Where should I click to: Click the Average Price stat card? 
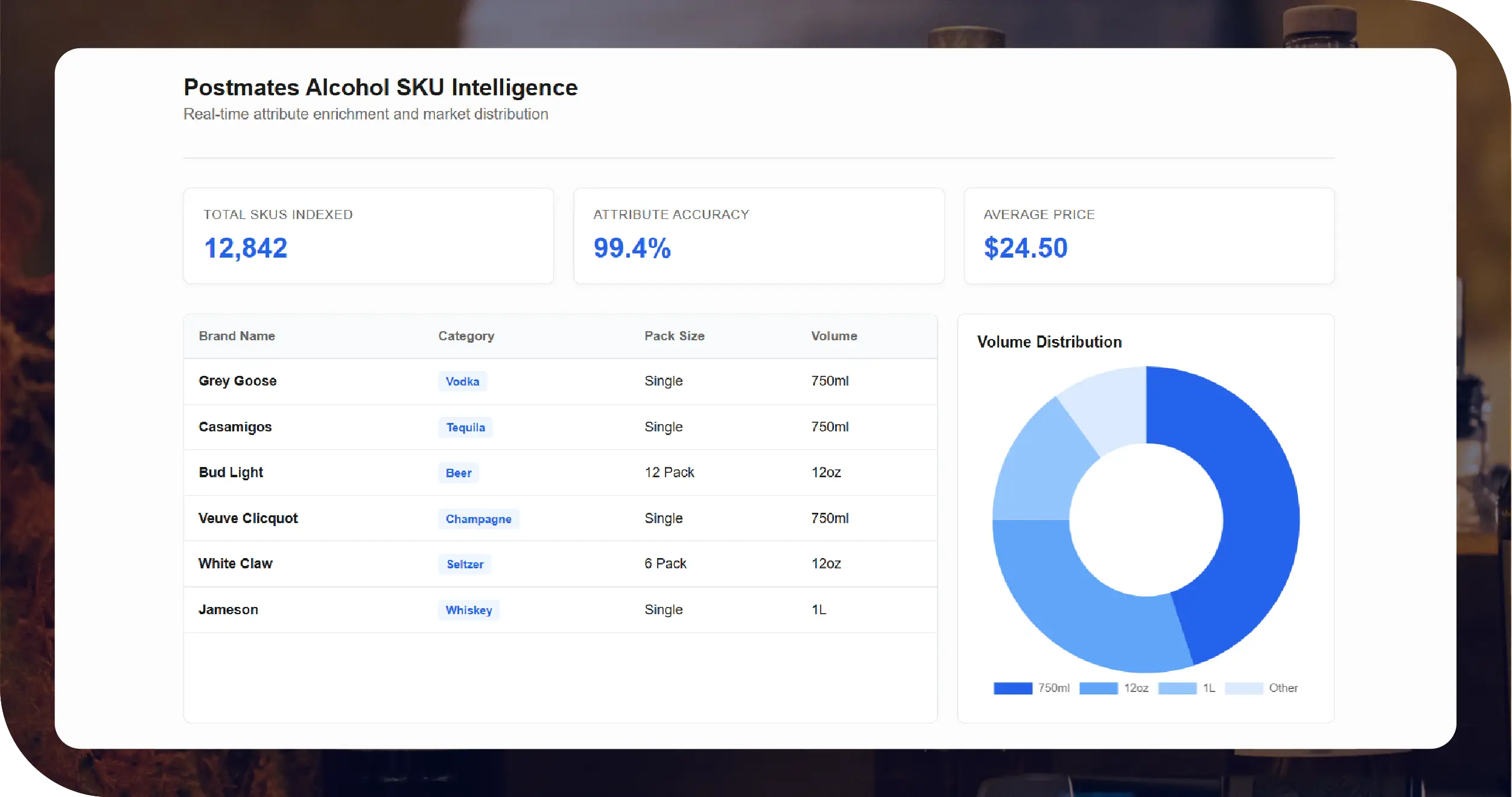click(x=1149, y=236)
